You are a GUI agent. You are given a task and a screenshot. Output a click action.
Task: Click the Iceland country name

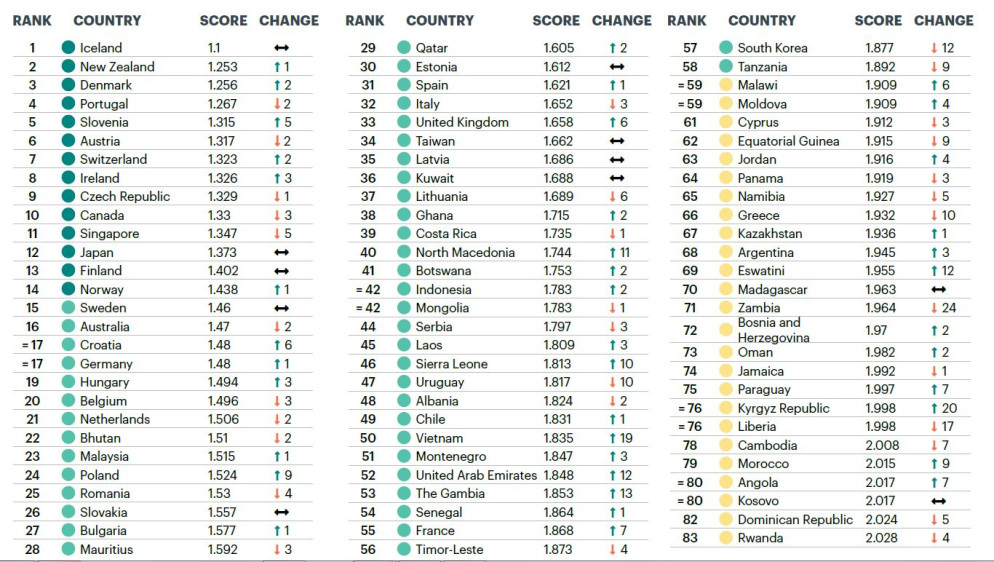coord(101,48)
